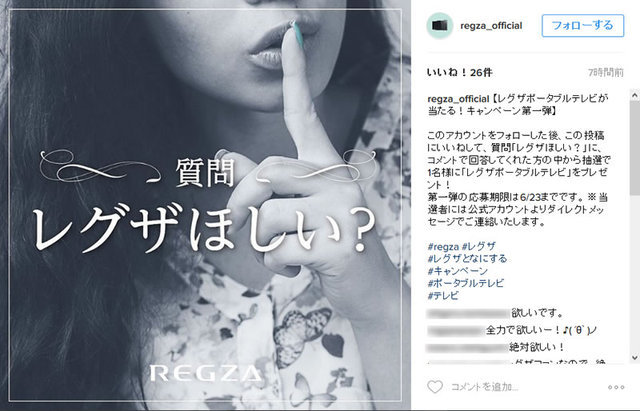Open regza_official username link in header
640x411 pixels.
(491, 26)
